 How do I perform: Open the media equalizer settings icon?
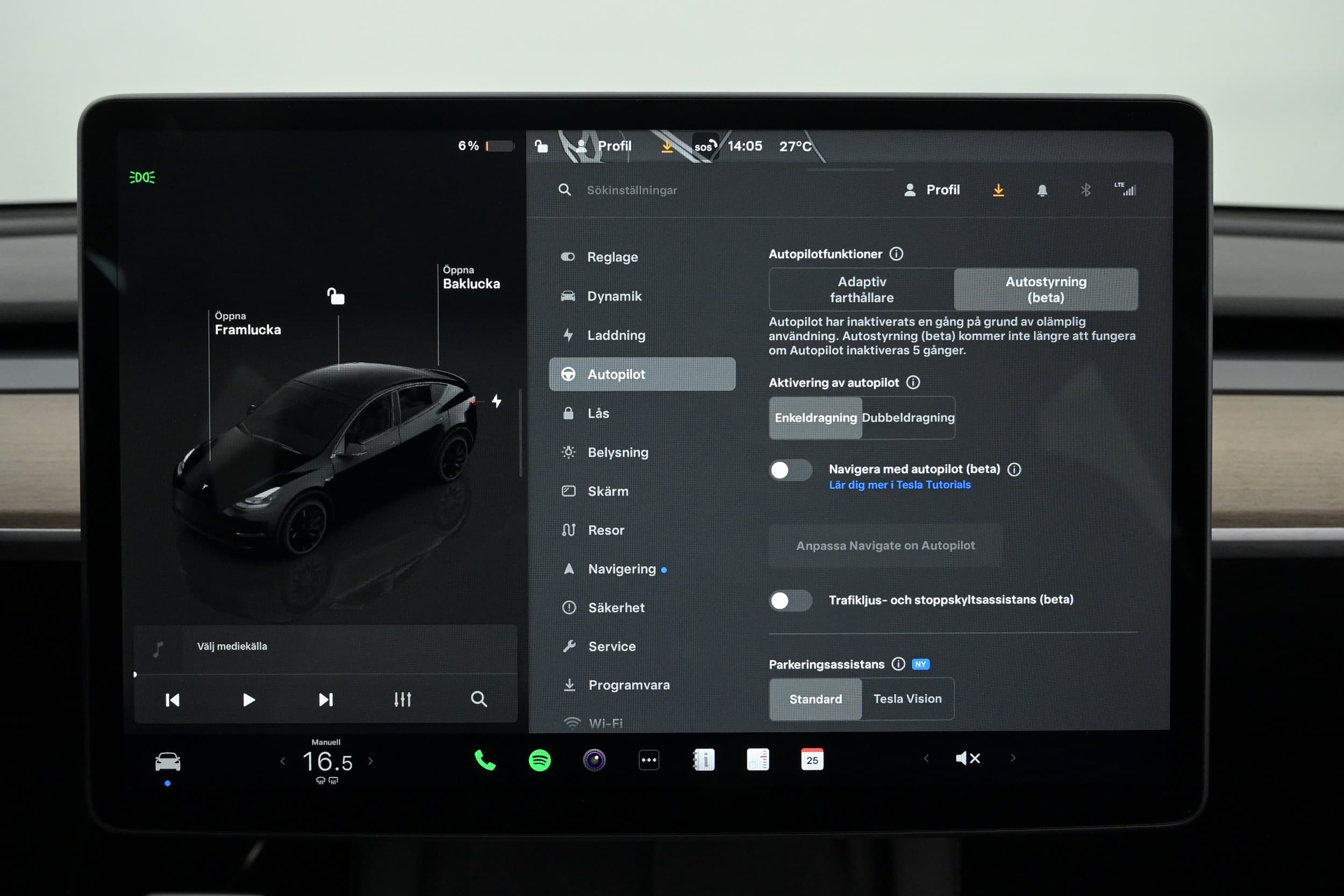(x=402, y=699)
